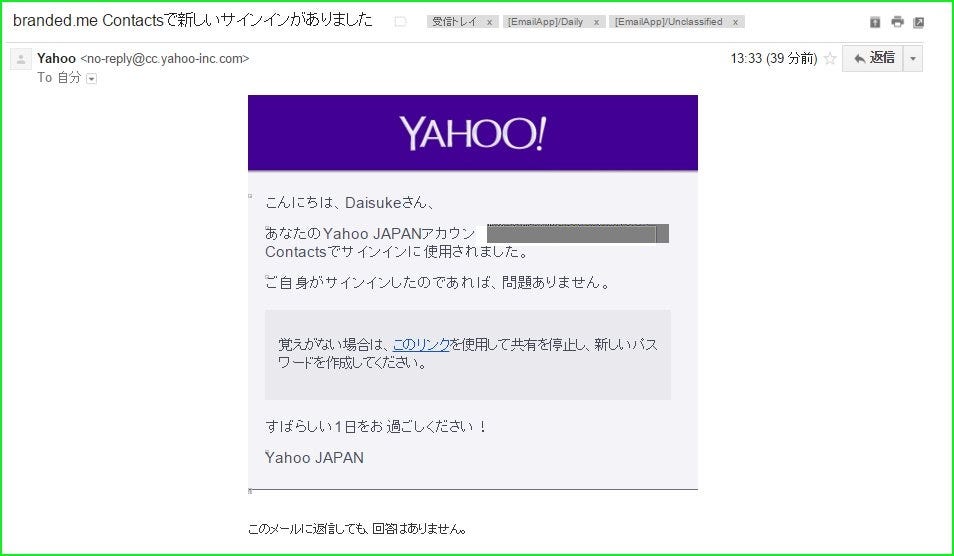Open the 受信トレイ label
This screenshot has width=954, height=556.
pos(454,22)
